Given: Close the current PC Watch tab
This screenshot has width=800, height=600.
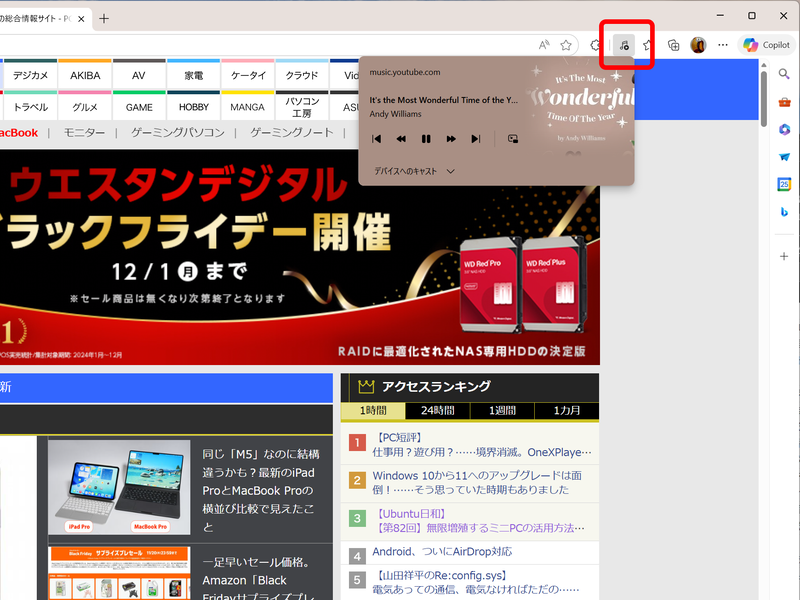Looking at the screenshot, I should tap(81, 19).
